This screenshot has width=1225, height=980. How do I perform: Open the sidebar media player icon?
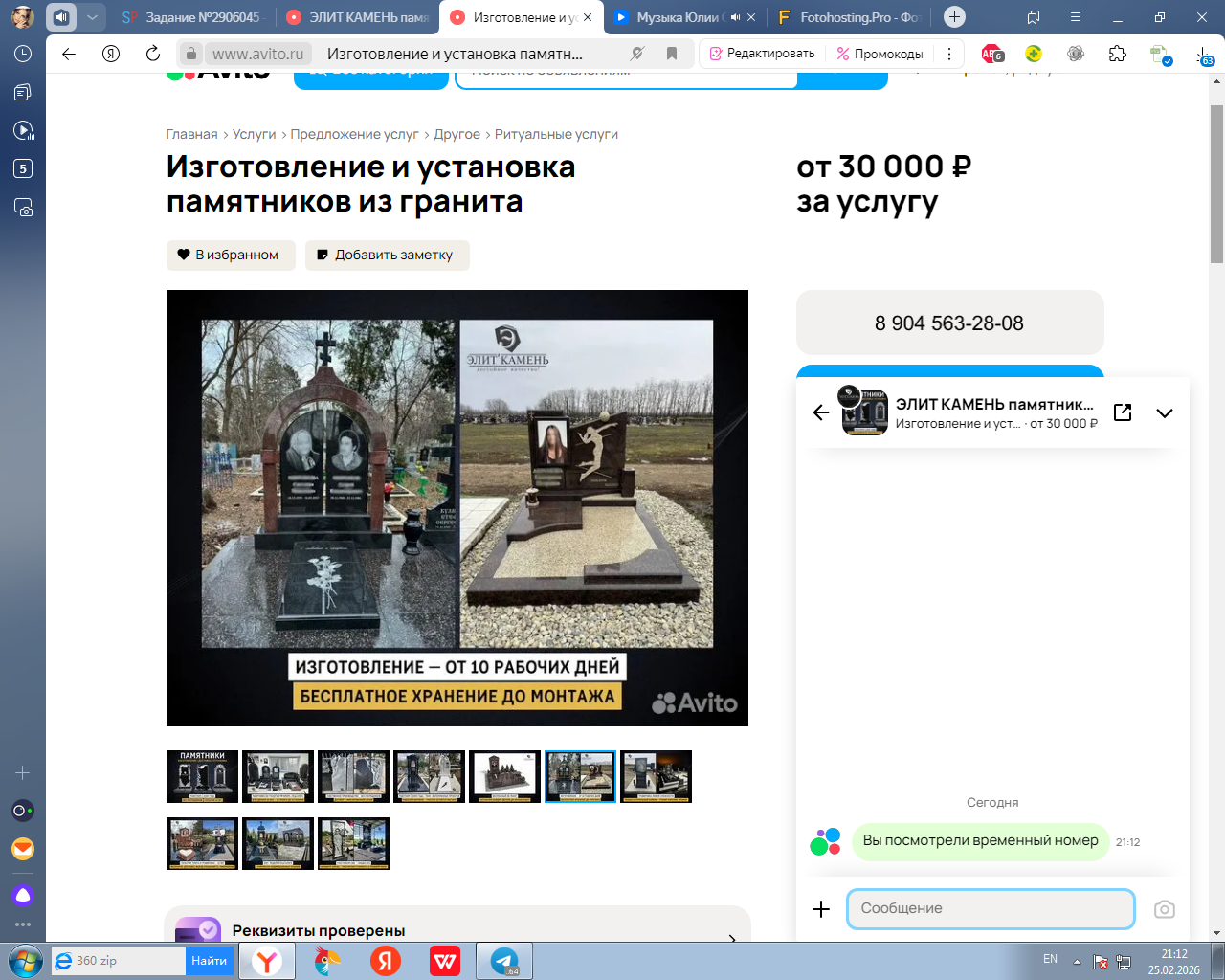(23, 130)
